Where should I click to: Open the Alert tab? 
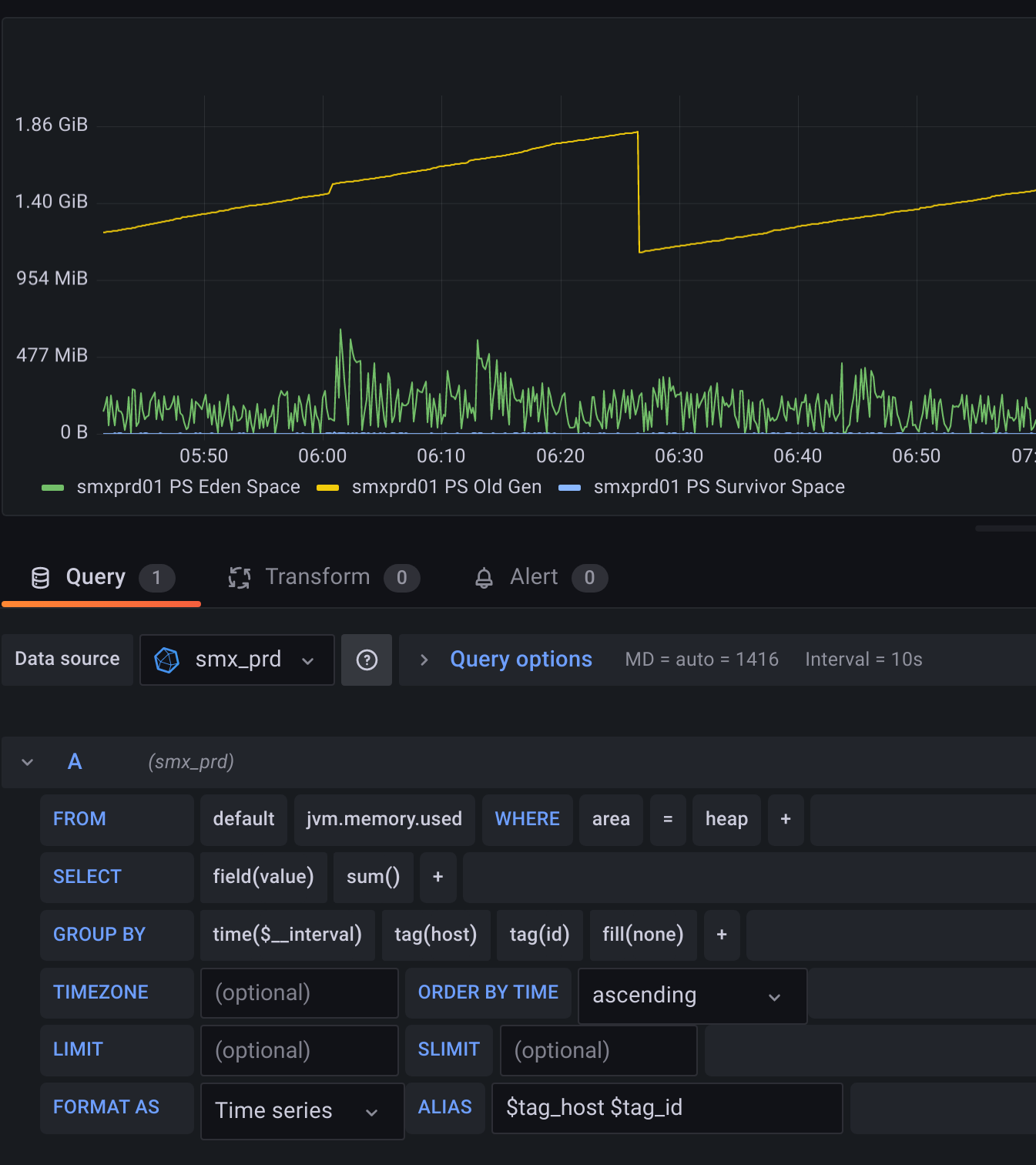[541, 577]
